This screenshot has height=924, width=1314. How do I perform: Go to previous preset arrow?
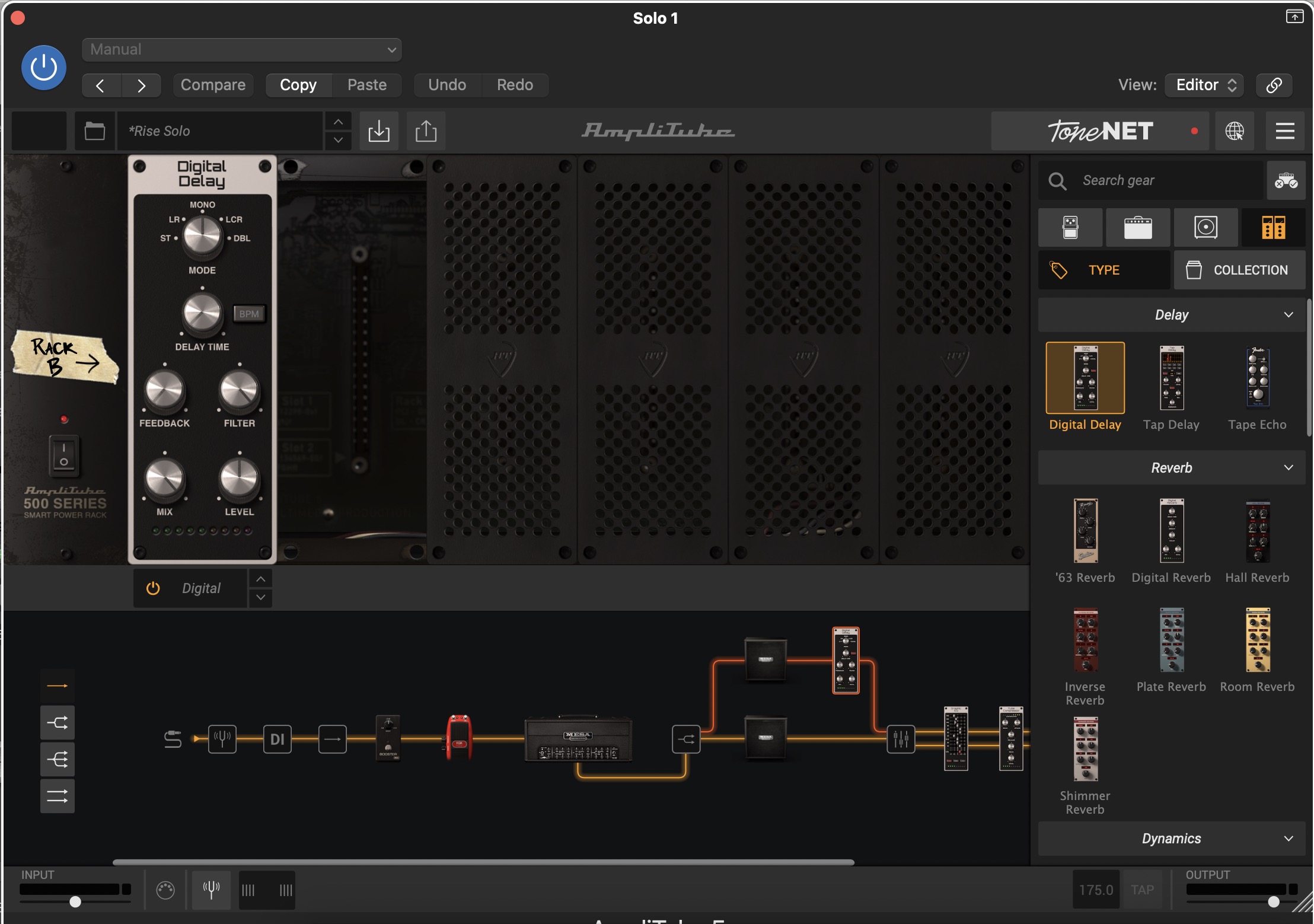click(101, 85)
